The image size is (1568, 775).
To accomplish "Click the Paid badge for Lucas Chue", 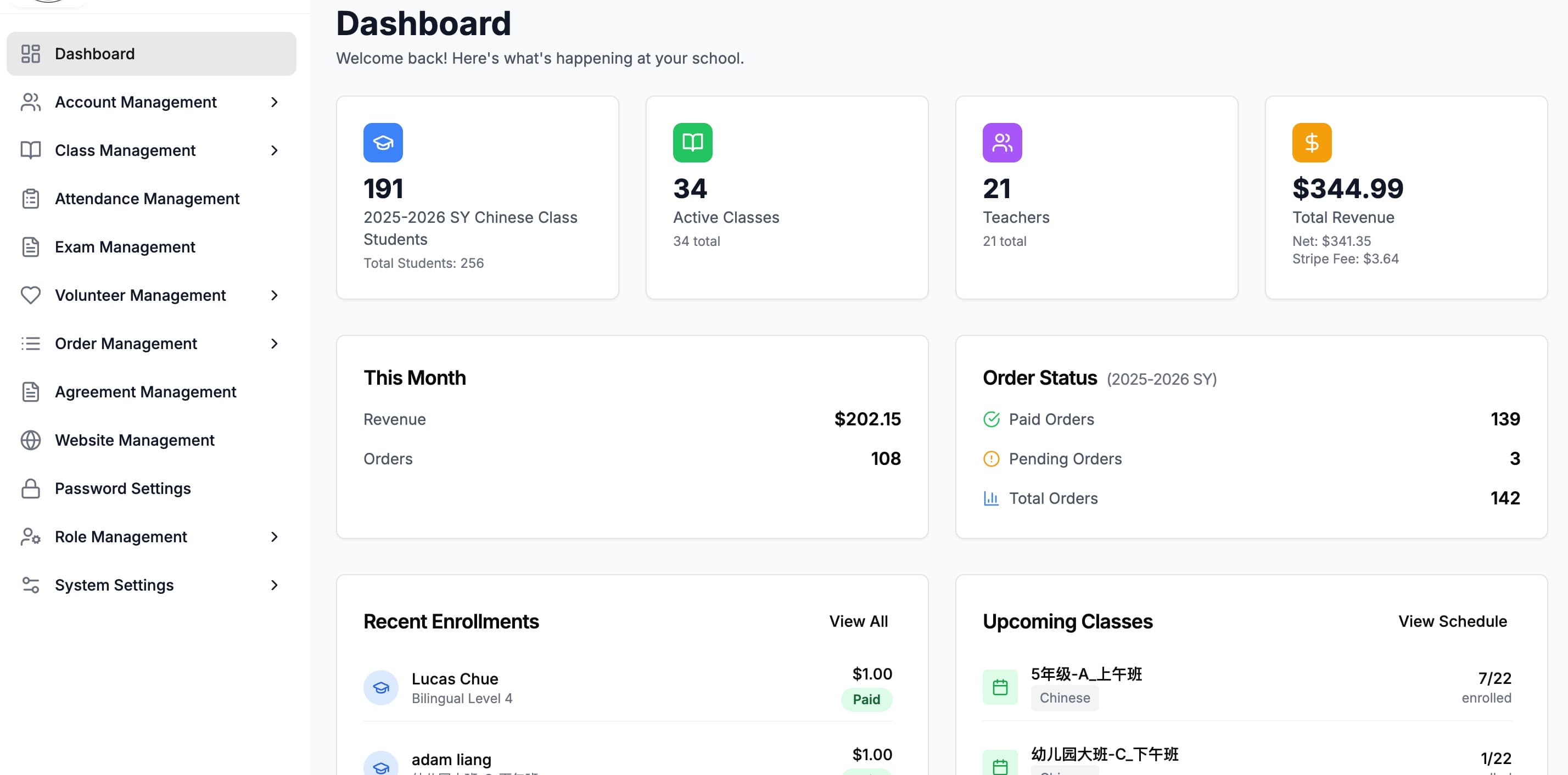I will (x=866, y=700).
